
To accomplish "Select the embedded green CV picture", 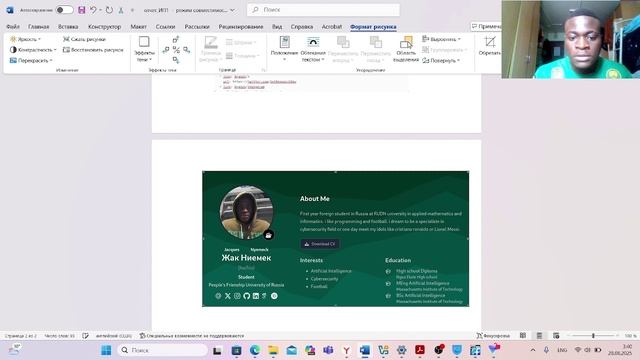I will (336, 239).
